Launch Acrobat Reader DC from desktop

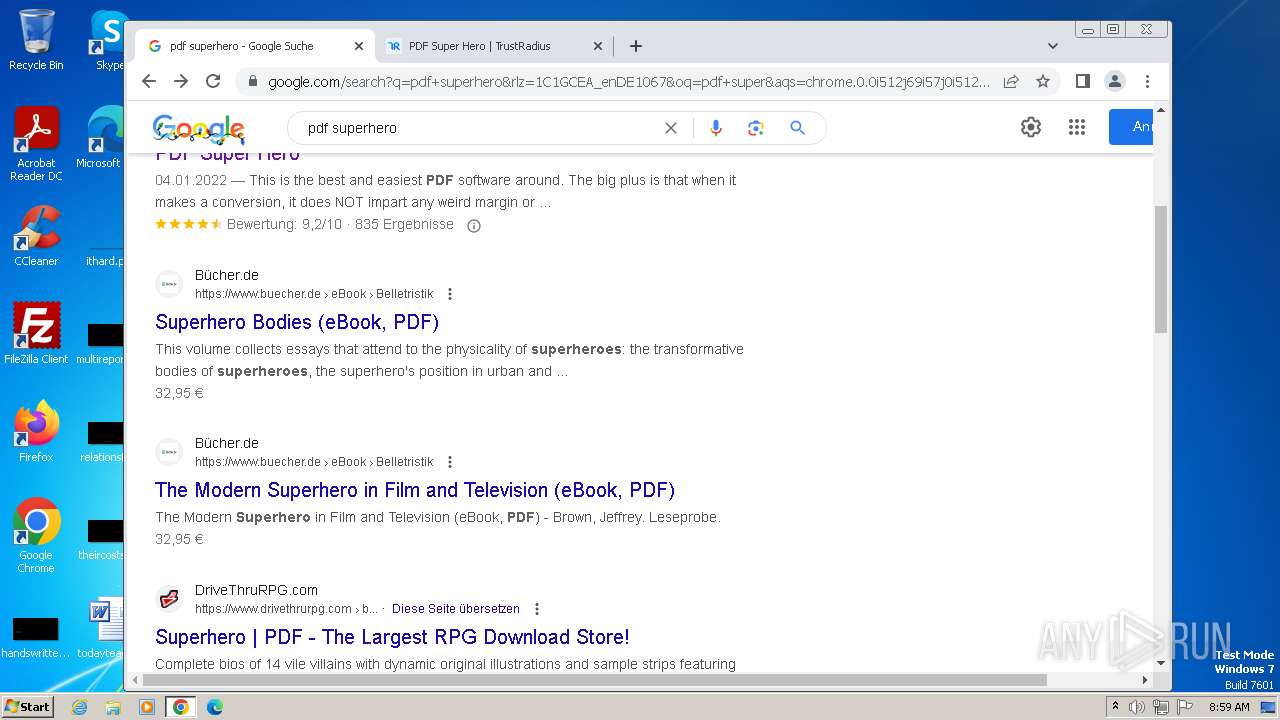click(36, 144)
